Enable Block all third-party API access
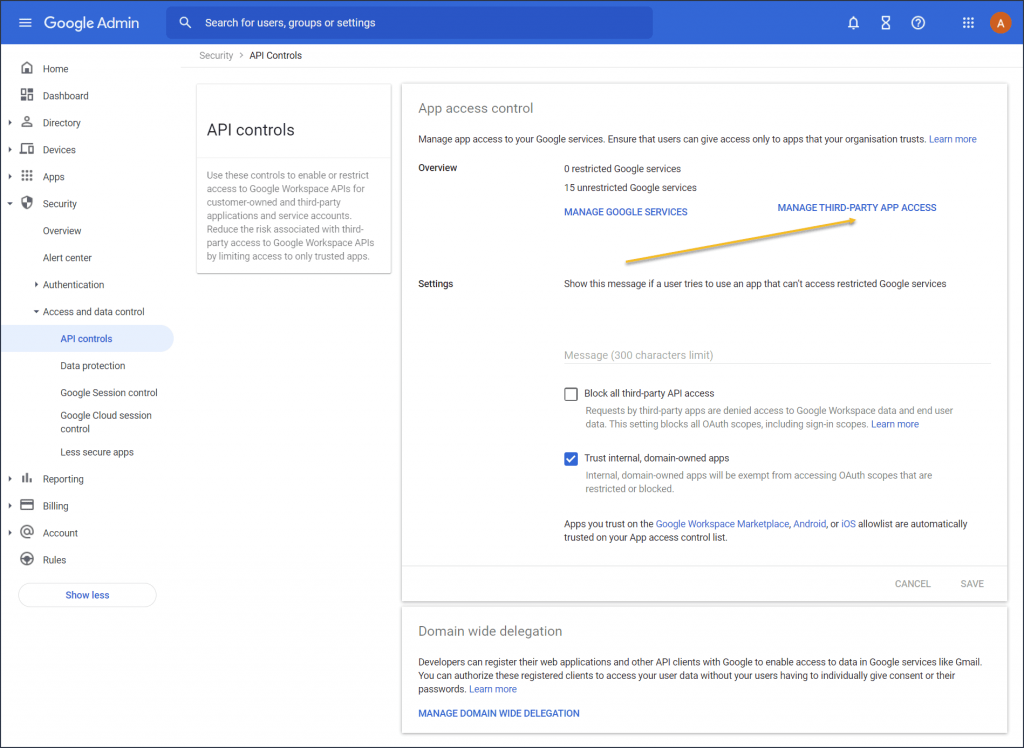 pyautogui.click(x=571, y=394)
